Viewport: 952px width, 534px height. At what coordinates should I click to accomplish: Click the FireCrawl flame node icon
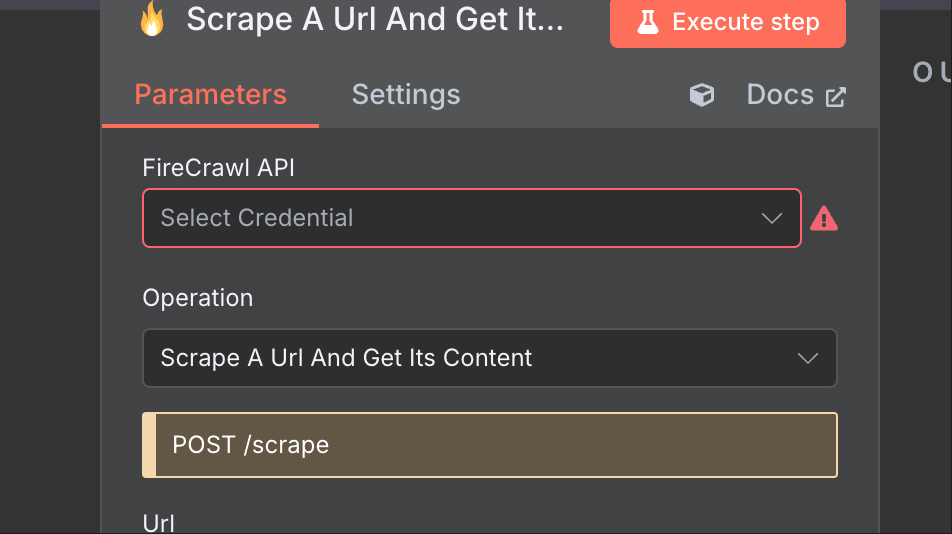pyautogui.click(x=152, y=19)
